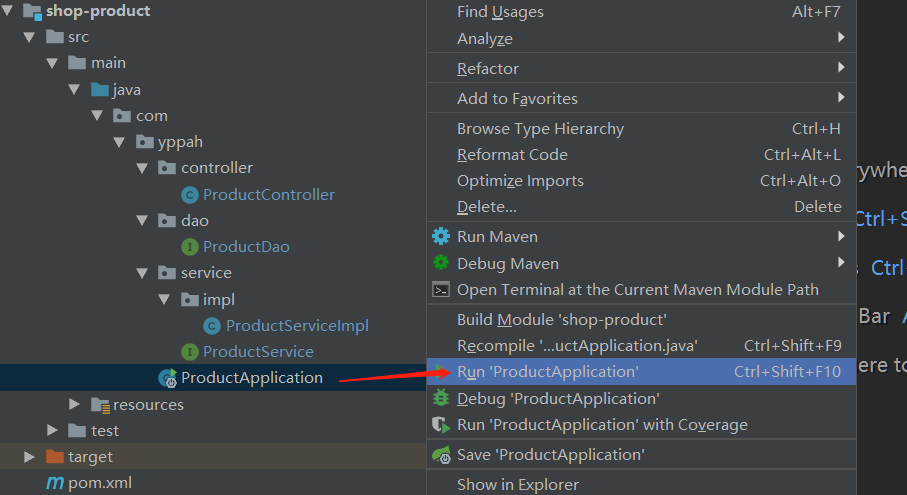Click the controller package icon
Viewport: 907px width, 495px height.
167,168
